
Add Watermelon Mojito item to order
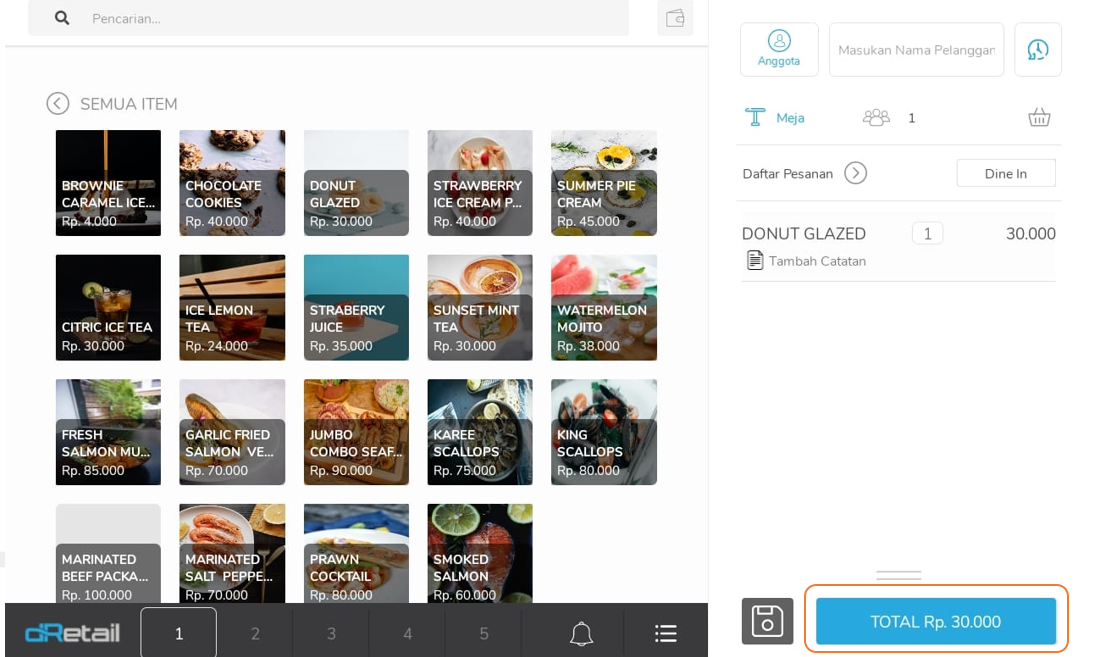pyautogui.click(x=604, y=307)
